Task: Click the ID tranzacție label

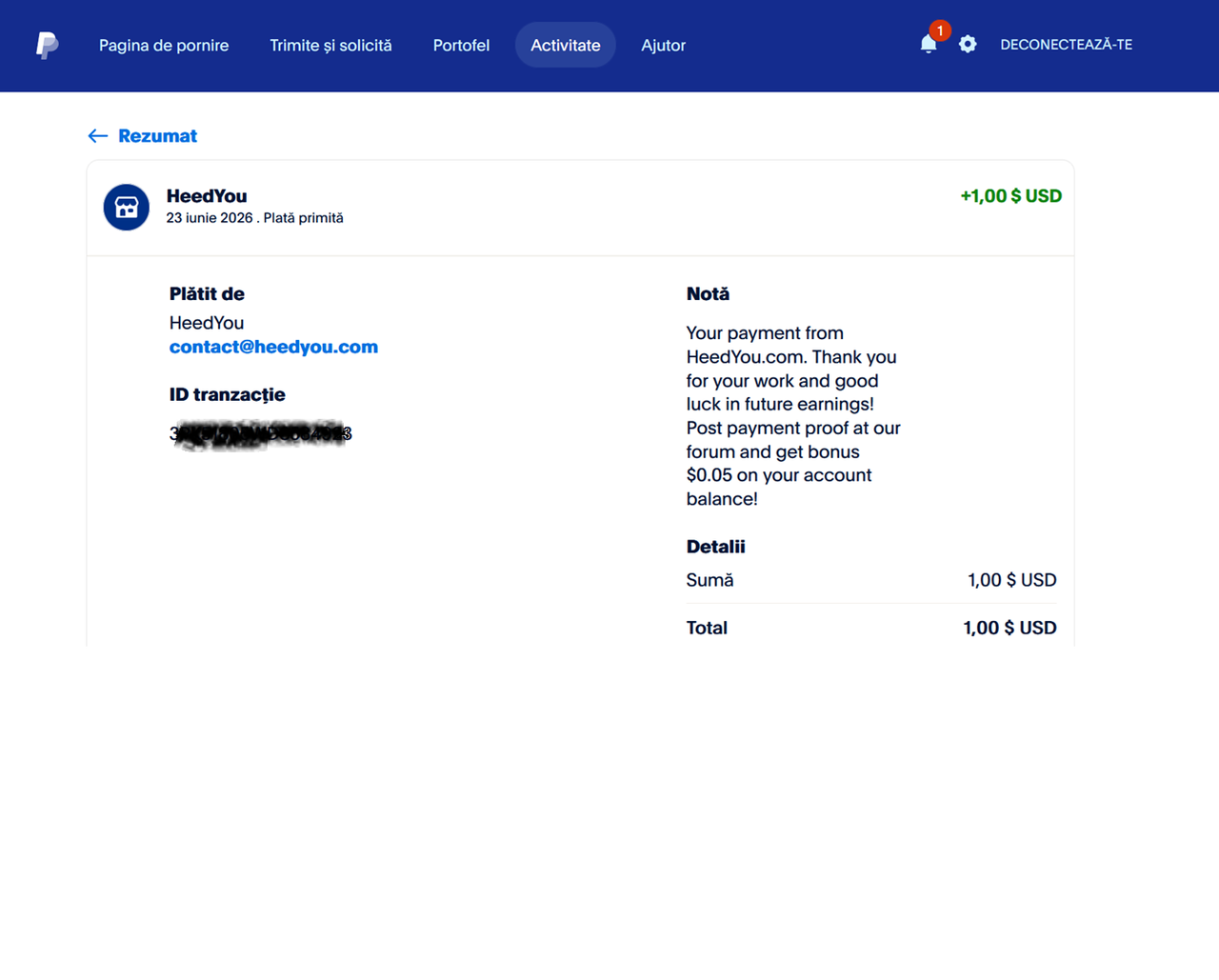Action: coord(228,394)
